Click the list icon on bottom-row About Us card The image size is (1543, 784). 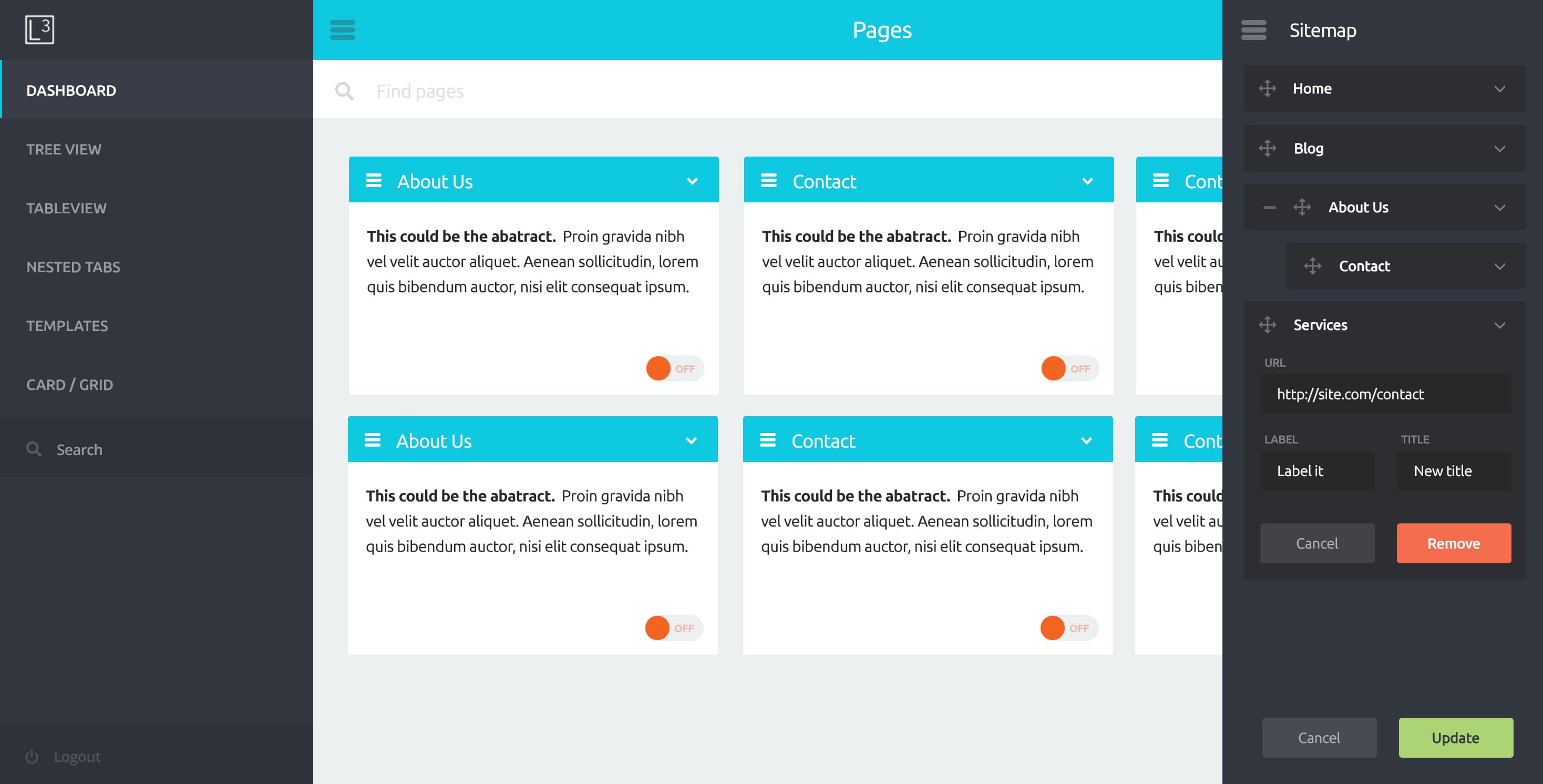[x=373, y=440]
